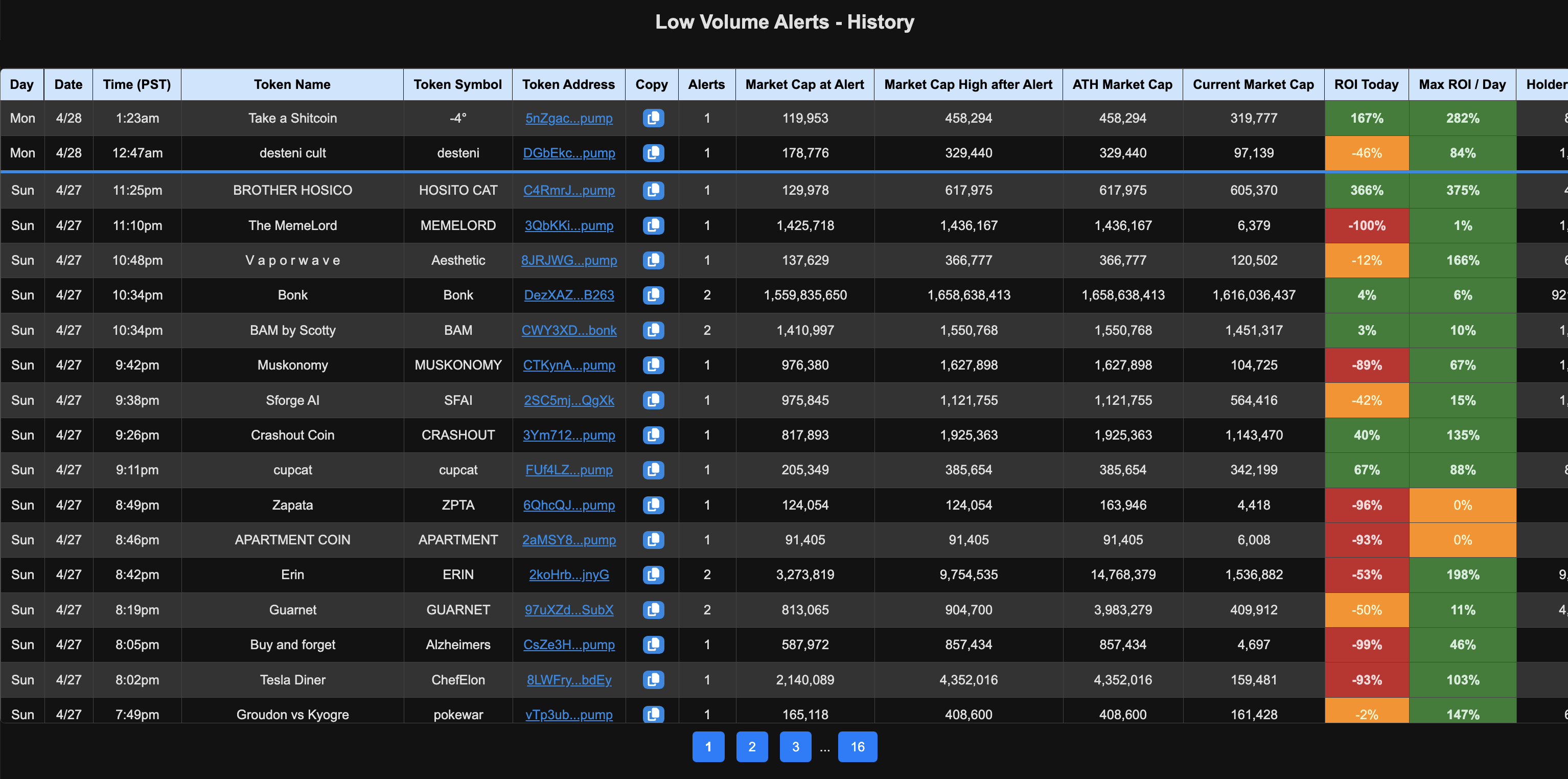Copy the Zapata token address
Viewport: 1568px width, 779px height.
pos(653,505)
